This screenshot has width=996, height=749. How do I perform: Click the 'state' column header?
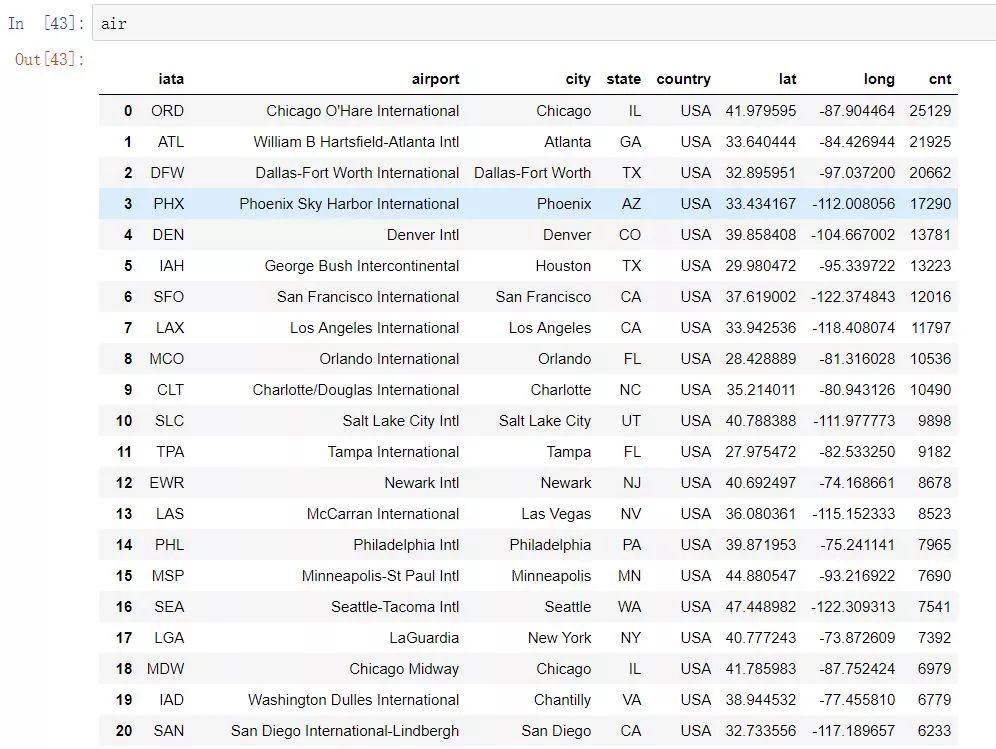623,79
